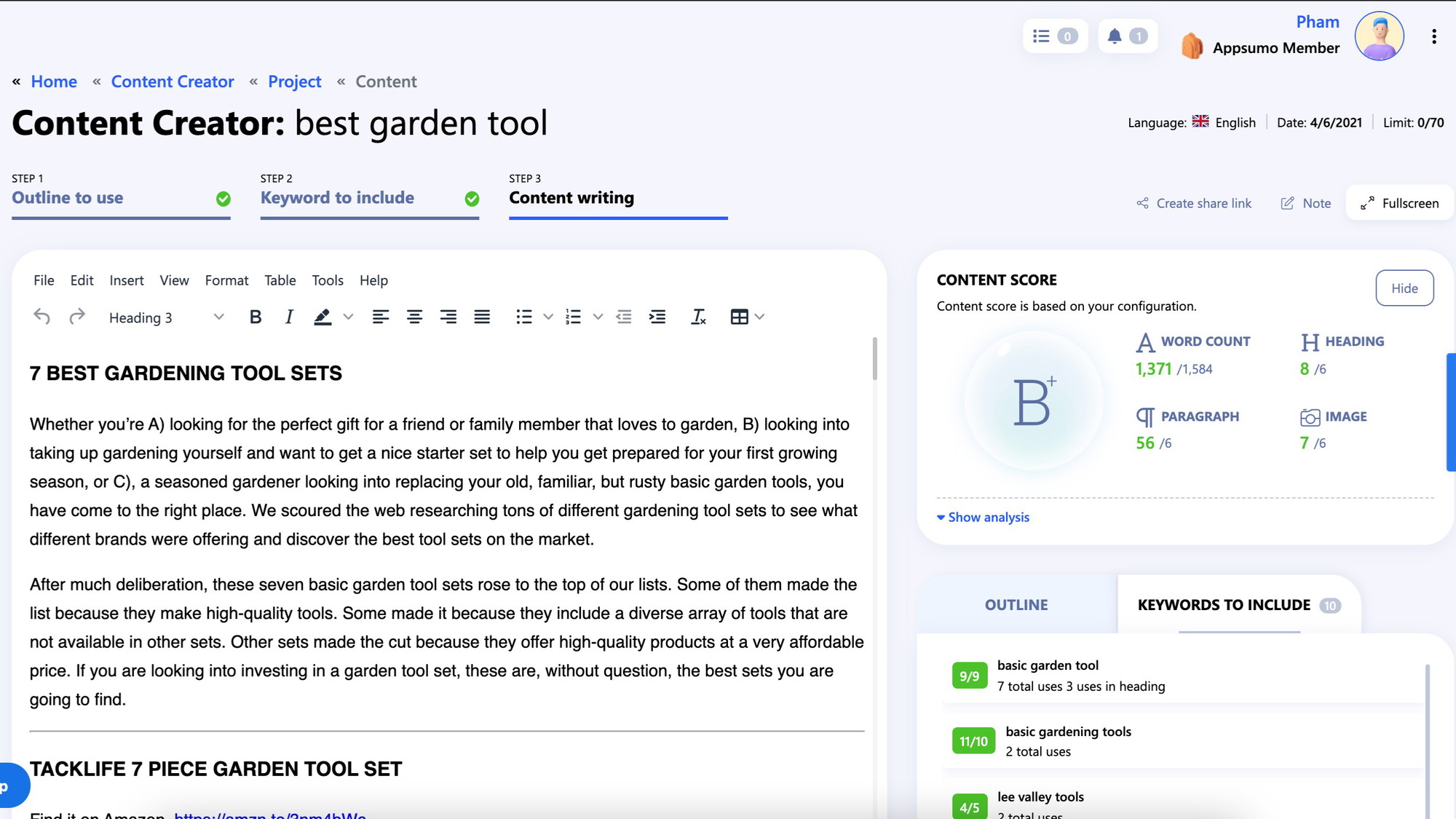Open notifications bell
Screen dimensions: 1456x819
1127,36
